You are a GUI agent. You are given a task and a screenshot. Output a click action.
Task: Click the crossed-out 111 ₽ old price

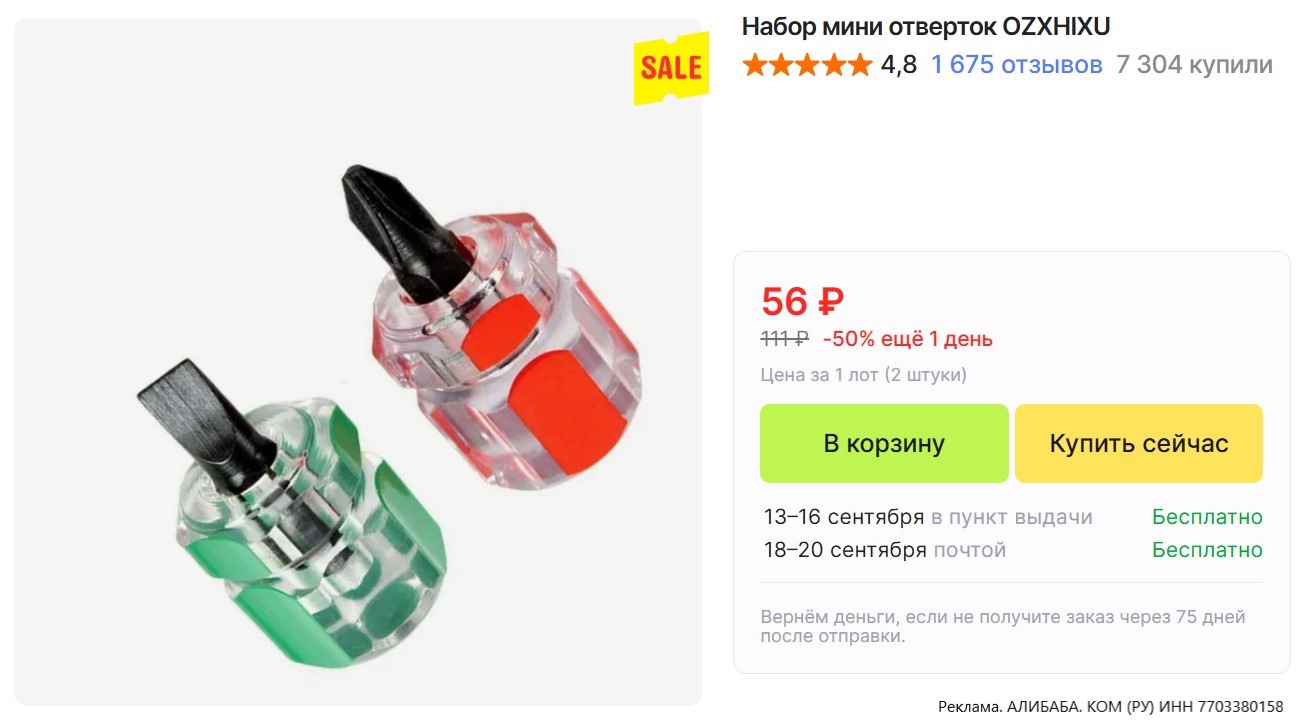tap(785, 339)
